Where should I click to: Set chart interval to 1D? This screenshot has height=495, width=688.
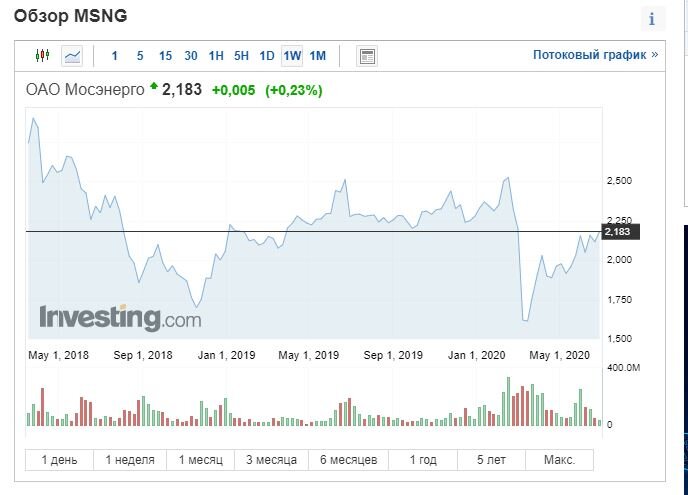[x=267, y=56]
